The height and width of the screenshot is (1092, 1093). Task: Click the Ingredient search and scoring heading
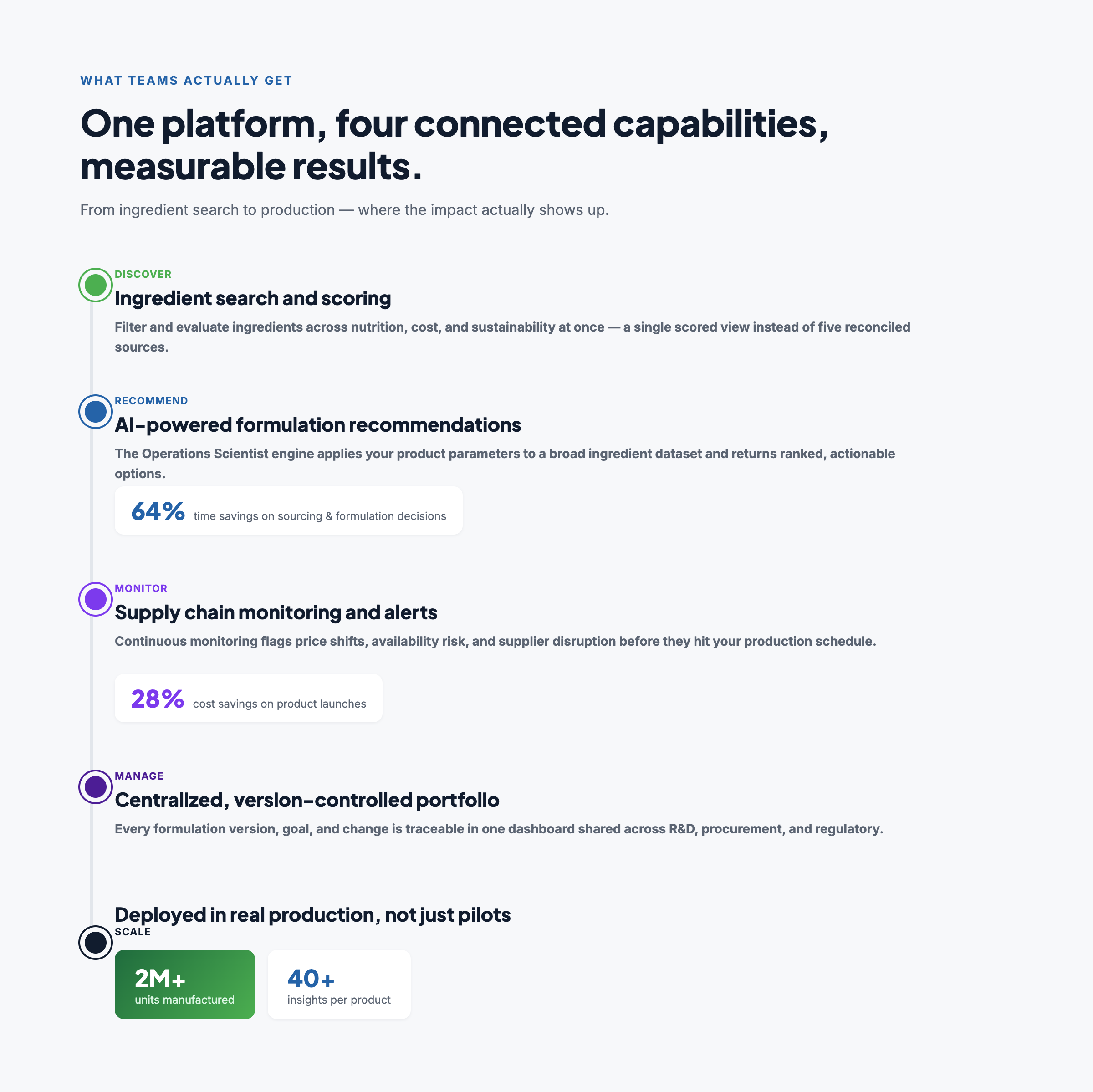click(x=253, y=298)
